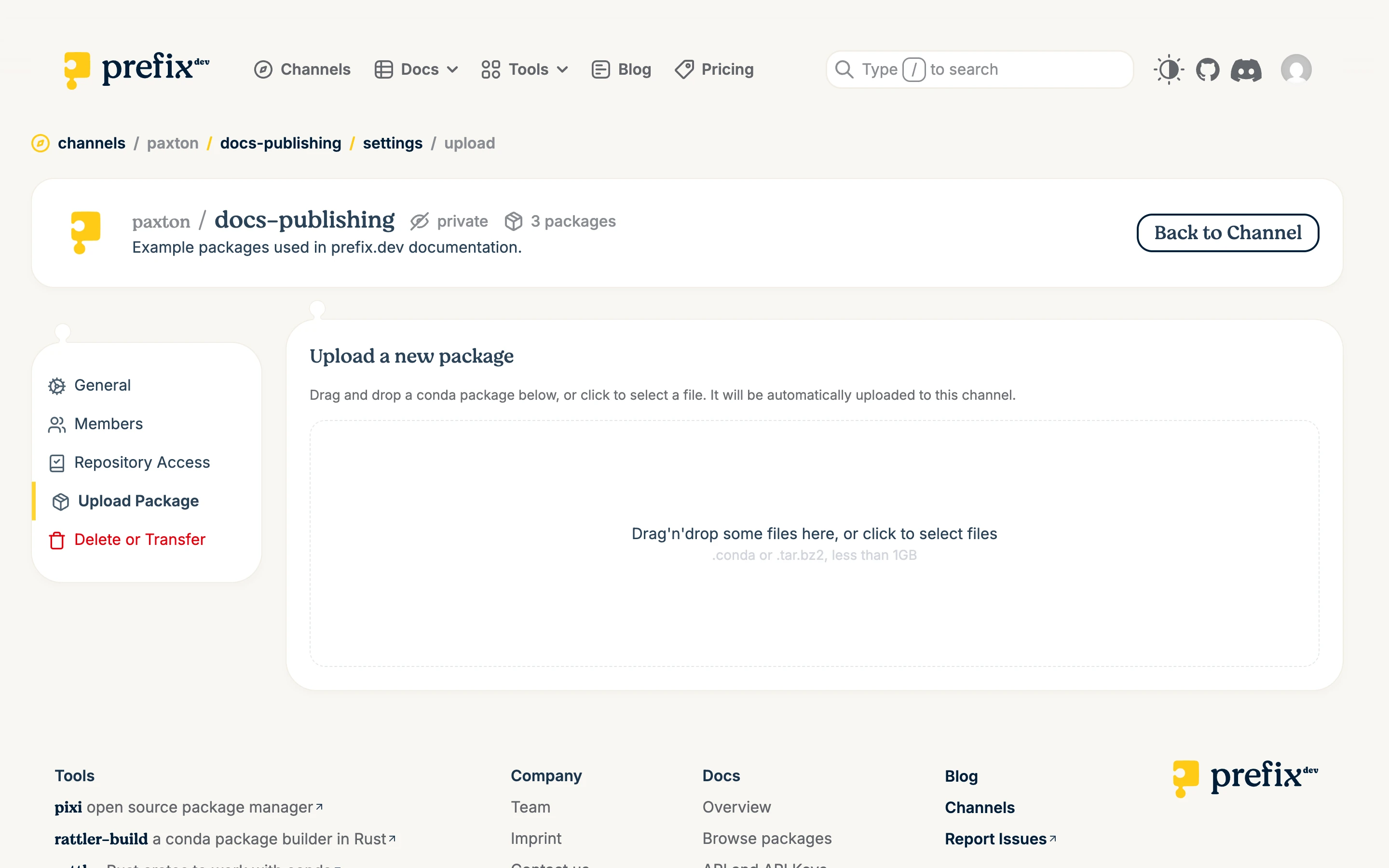The image size is (1389, 868).
Task: Click the compass icon in breadcrumb
Action: [40, 143]
